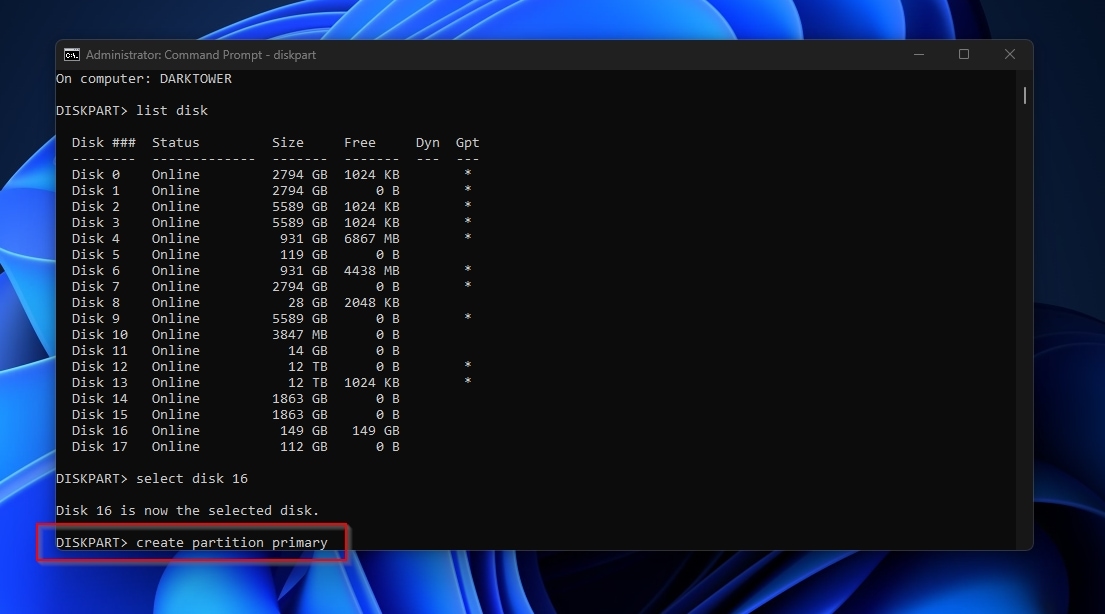The width and height of the screenshot is (1105, 614).
Task: Click the Gpt asterisk on Disk 13 row
Action: tap(467, 381)
